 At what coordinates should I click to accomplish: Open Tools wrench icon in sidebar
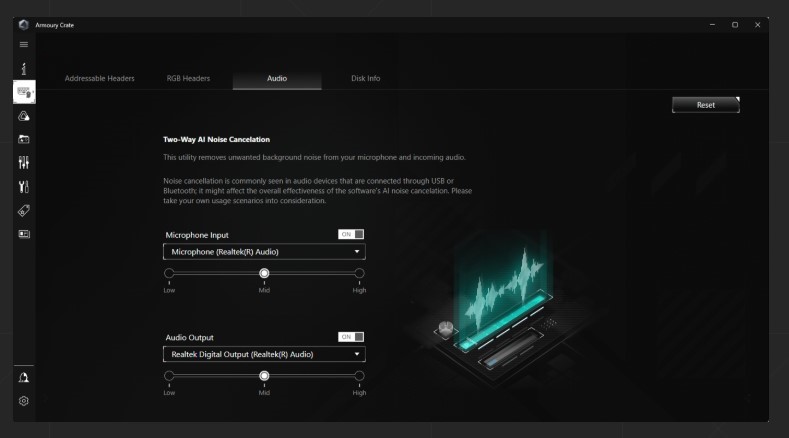tap(24, 187)
